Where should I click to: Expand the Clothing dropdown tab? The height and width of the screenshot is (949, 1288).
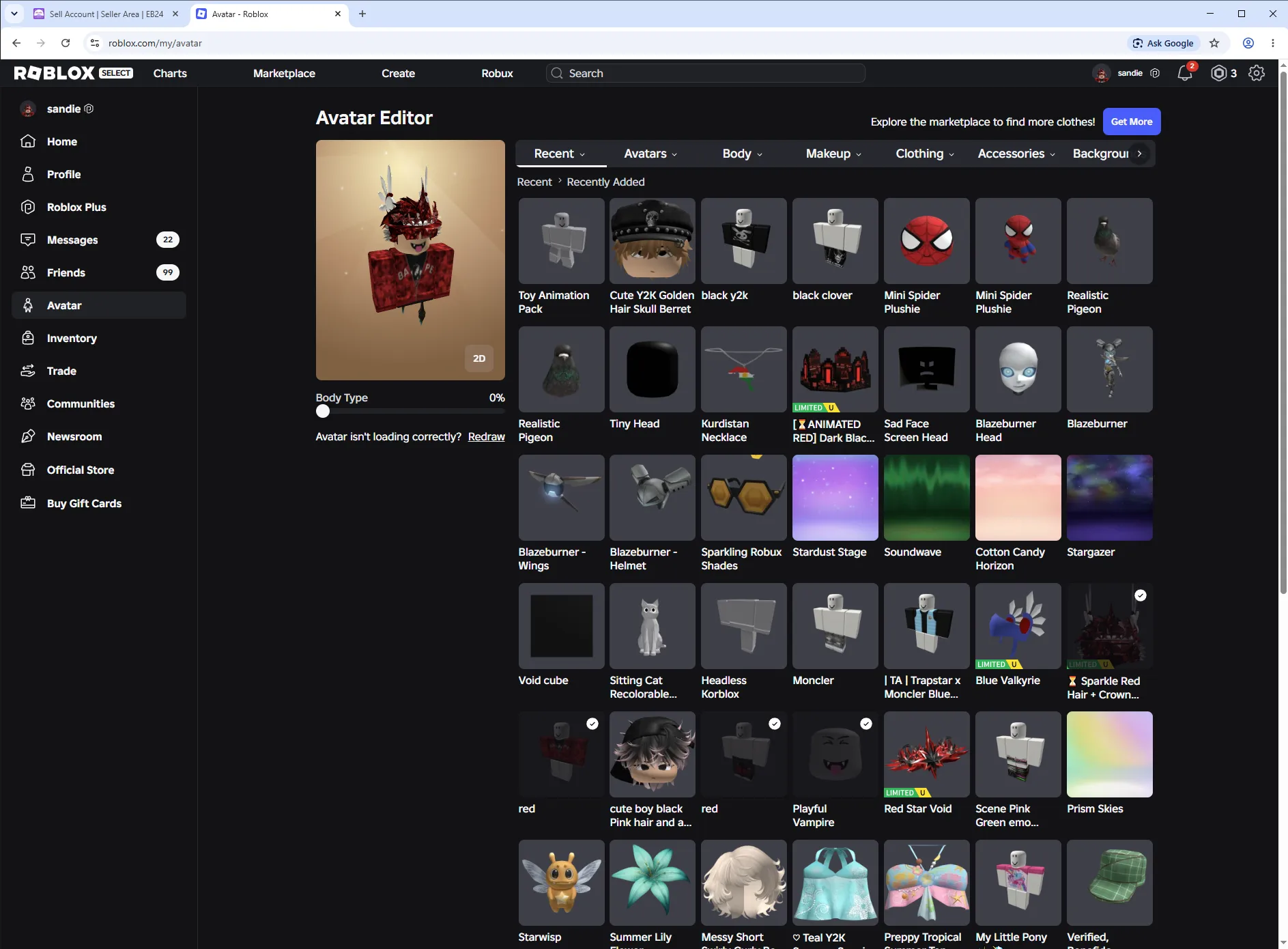(925, 154)
